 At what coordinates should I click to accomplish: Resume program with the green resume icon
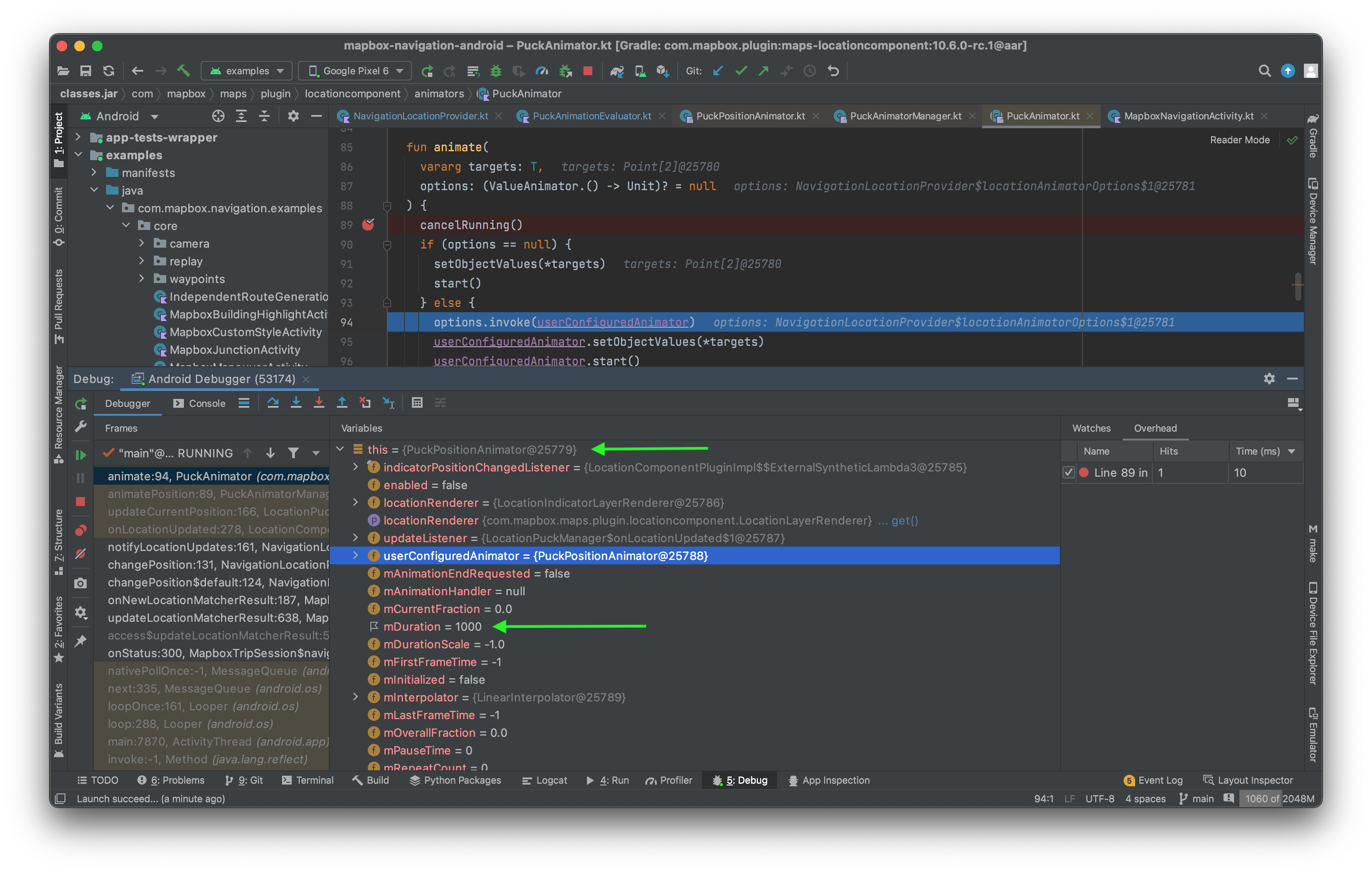[x=80, y=455]
